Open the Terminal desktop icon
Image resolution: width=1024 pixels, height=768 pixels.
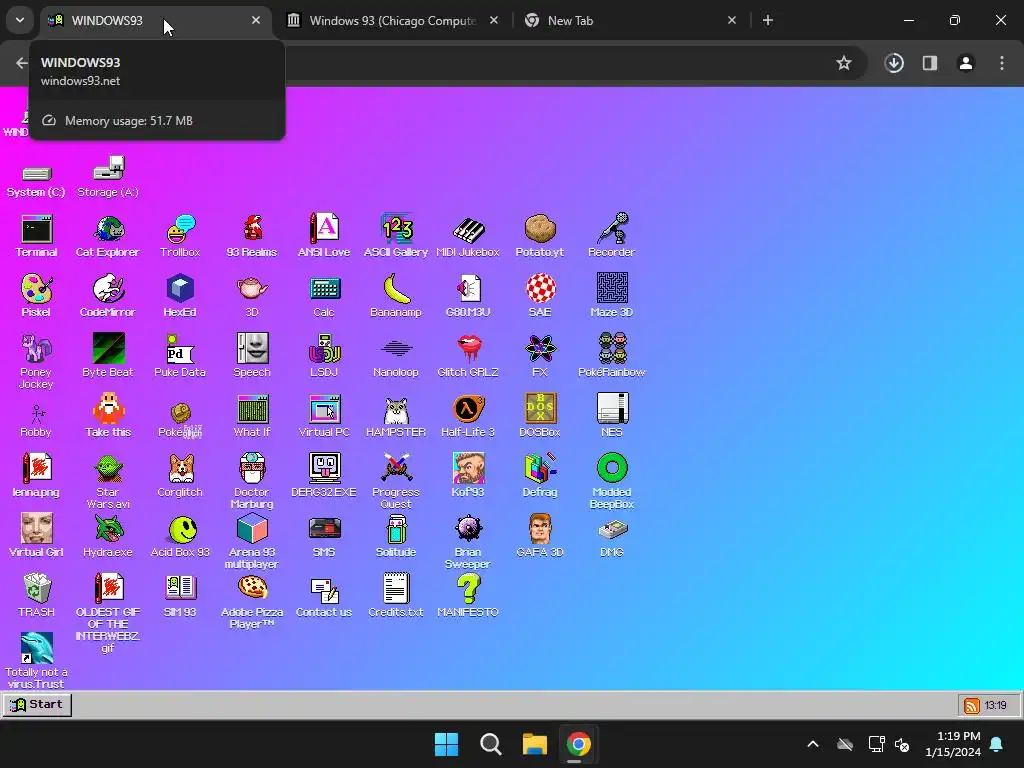click(x=37, y=236)
